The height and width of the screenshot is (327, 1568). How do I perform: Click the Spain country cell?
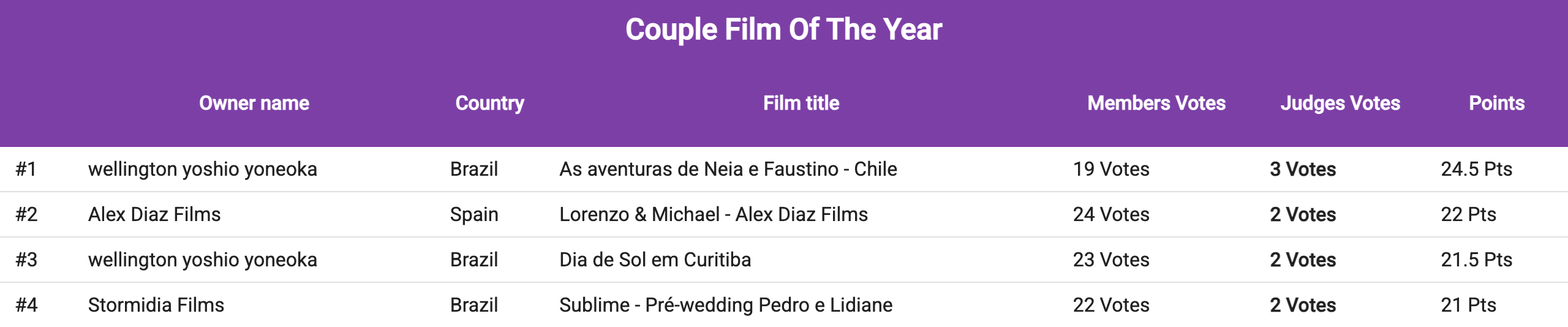click(x=473, y=214)
